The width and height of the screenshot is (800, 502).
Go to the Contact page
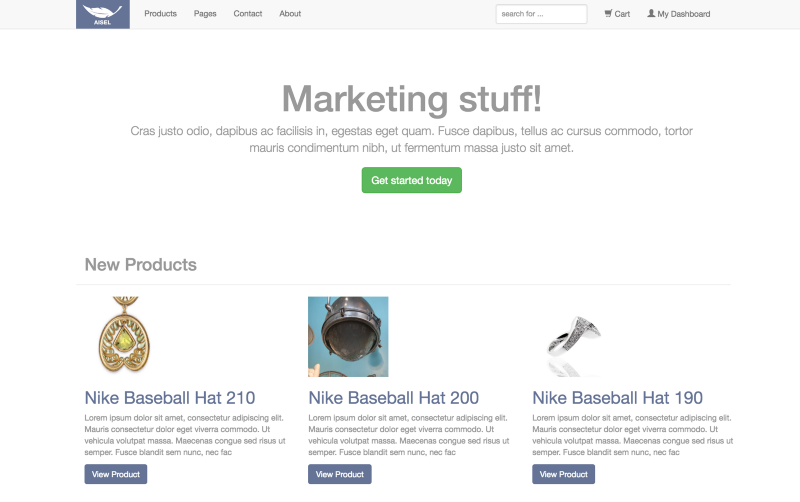point(248,14)
